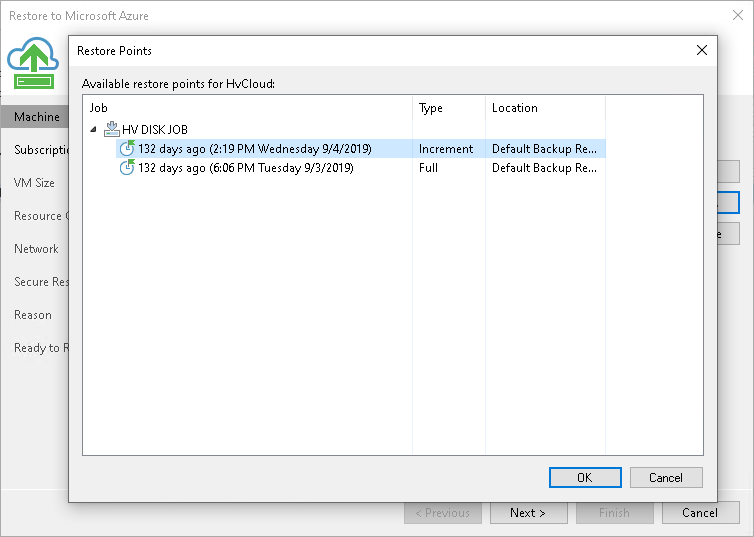Click Cancel in Restore to Azure wizard
The height and width of the screenshot is (537, 754).
700,513
